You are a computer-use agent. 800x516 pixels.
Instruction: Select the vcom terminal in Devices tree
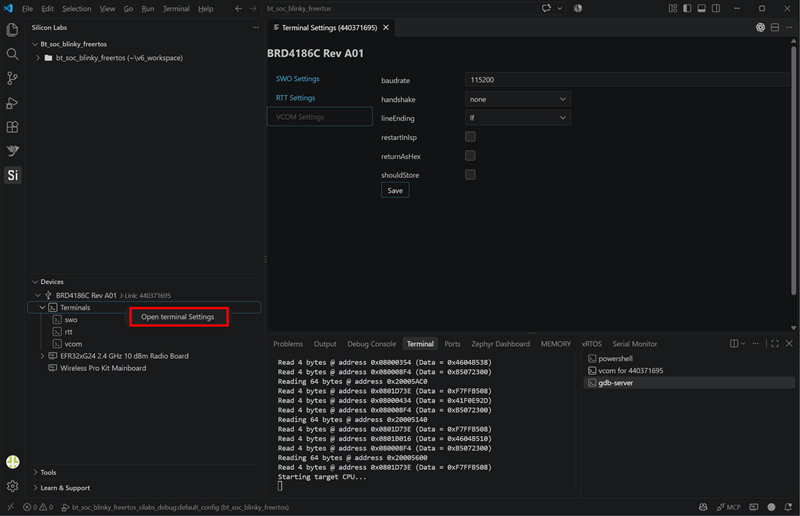coord(73,343)
